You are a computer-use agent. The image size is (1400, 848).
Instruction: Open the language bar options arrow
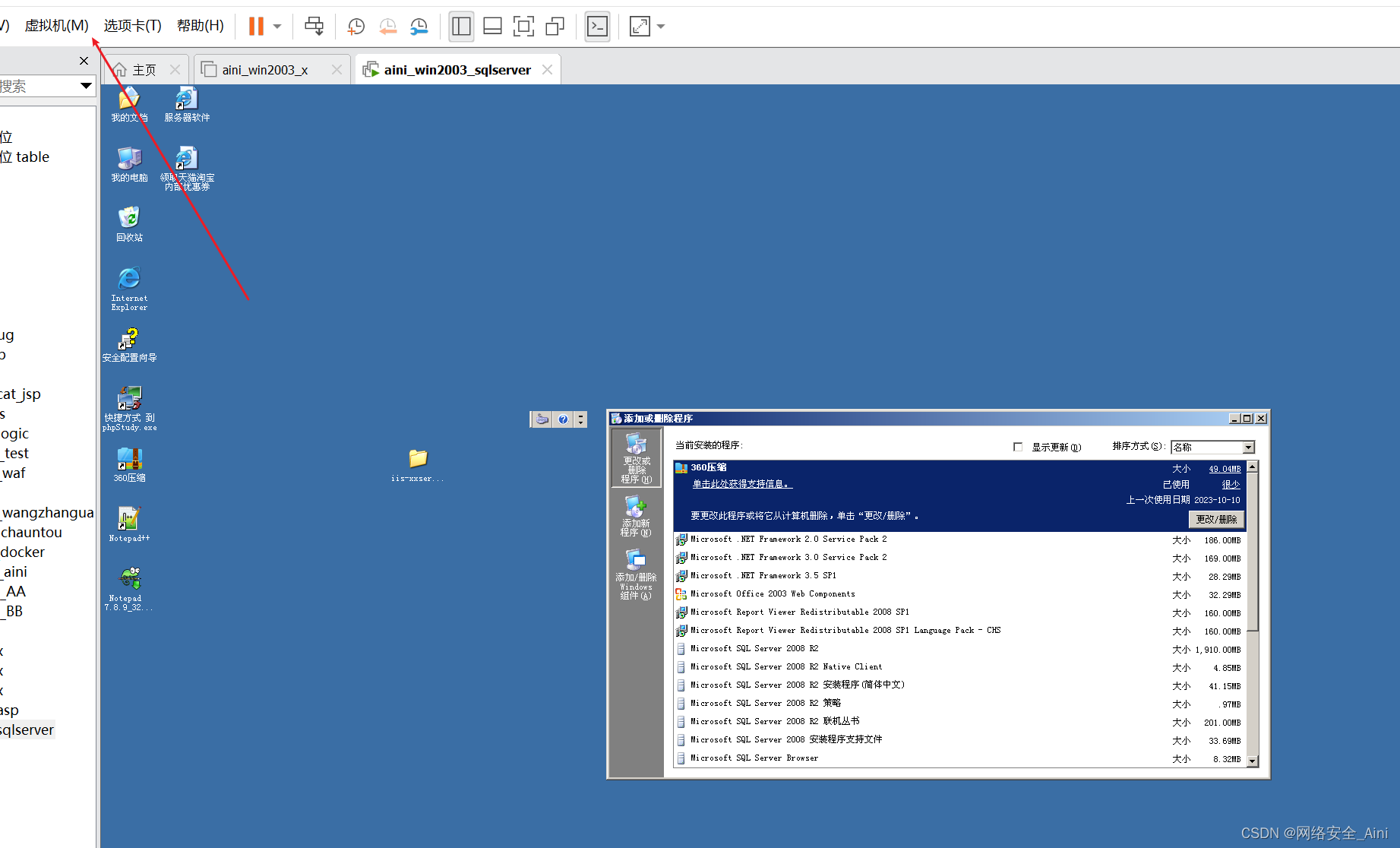coord(581,419)
